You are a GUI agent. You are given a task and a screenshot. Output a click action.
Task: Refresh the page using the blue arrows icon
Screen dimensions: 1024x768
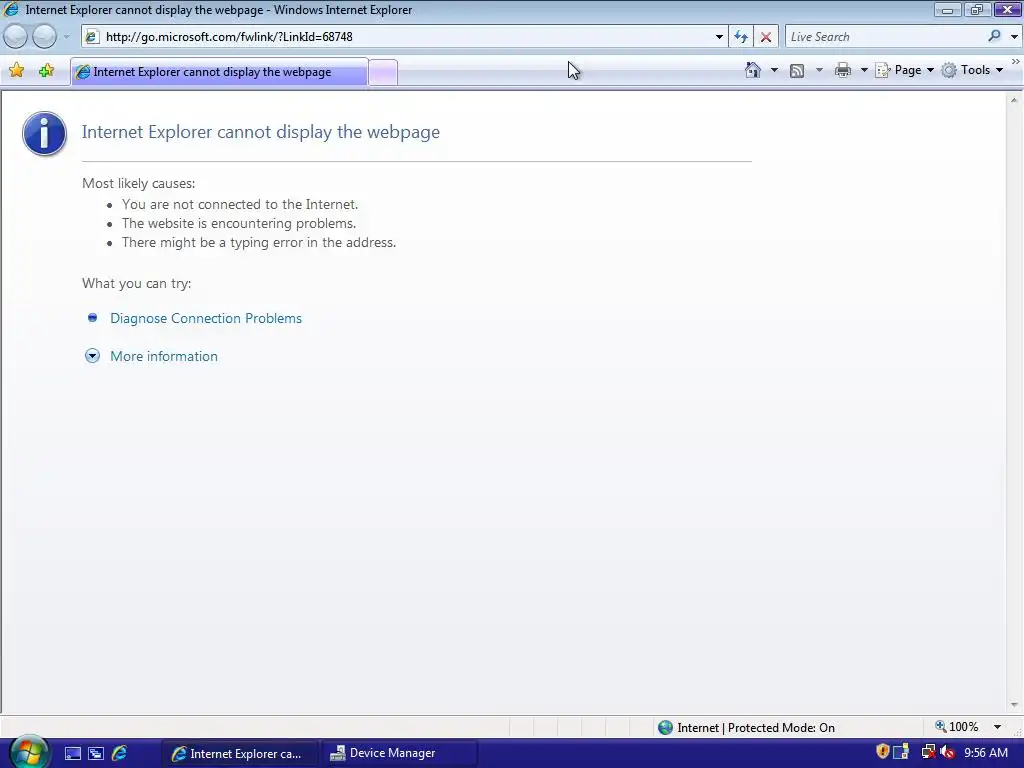coord(741,37)
